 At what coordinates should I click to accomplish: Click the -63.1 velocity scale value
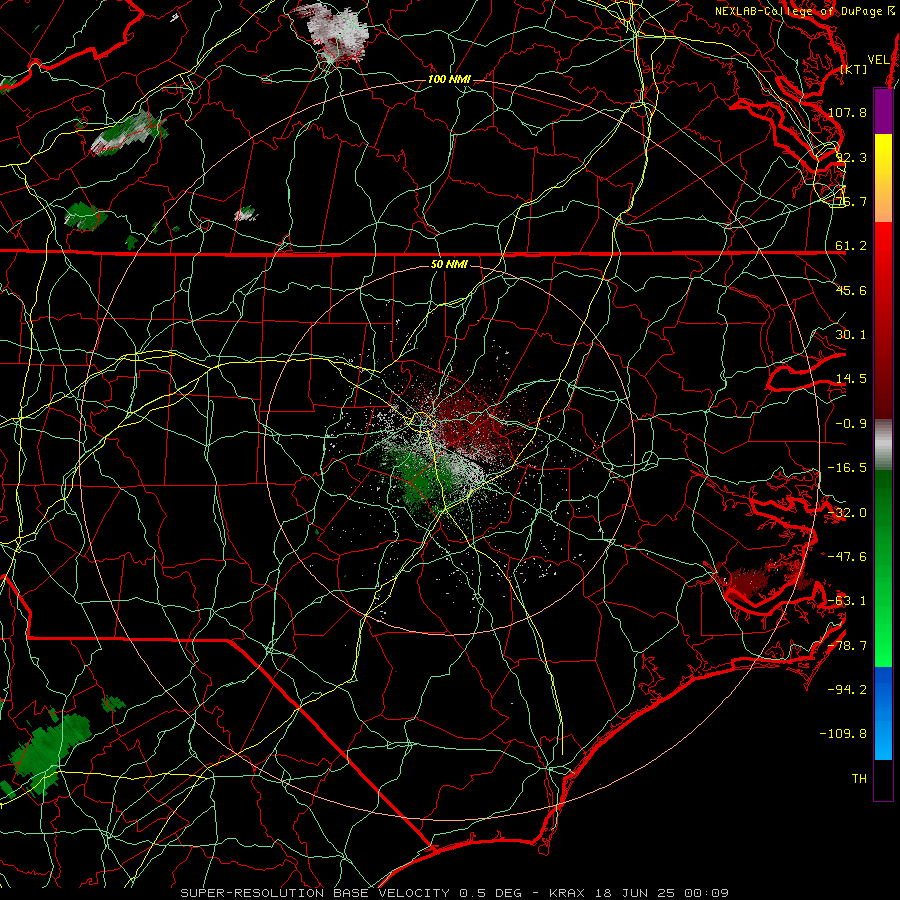(x=847, y=601)
